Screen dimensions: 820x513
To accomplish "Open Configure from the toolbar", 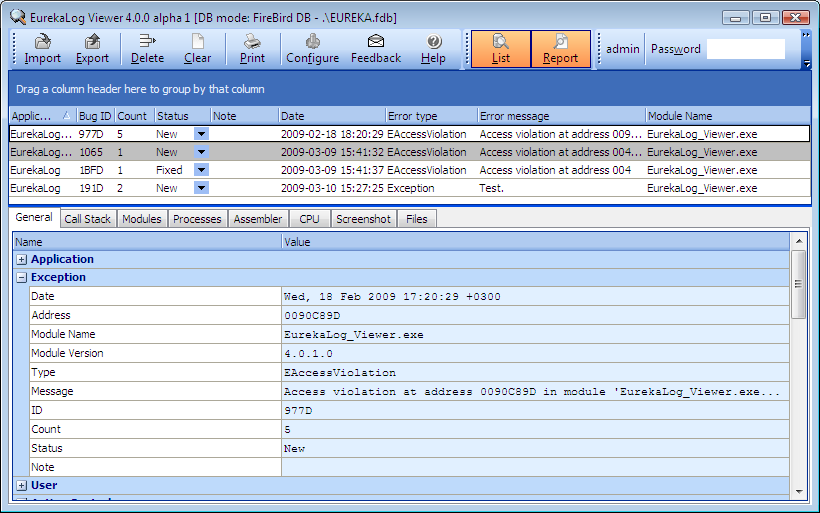I will [312, 49].
